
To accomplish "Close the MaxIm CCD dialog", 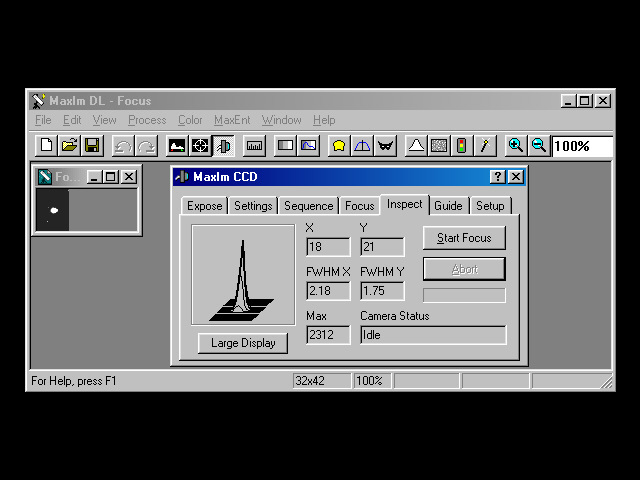I will [516, 177].
